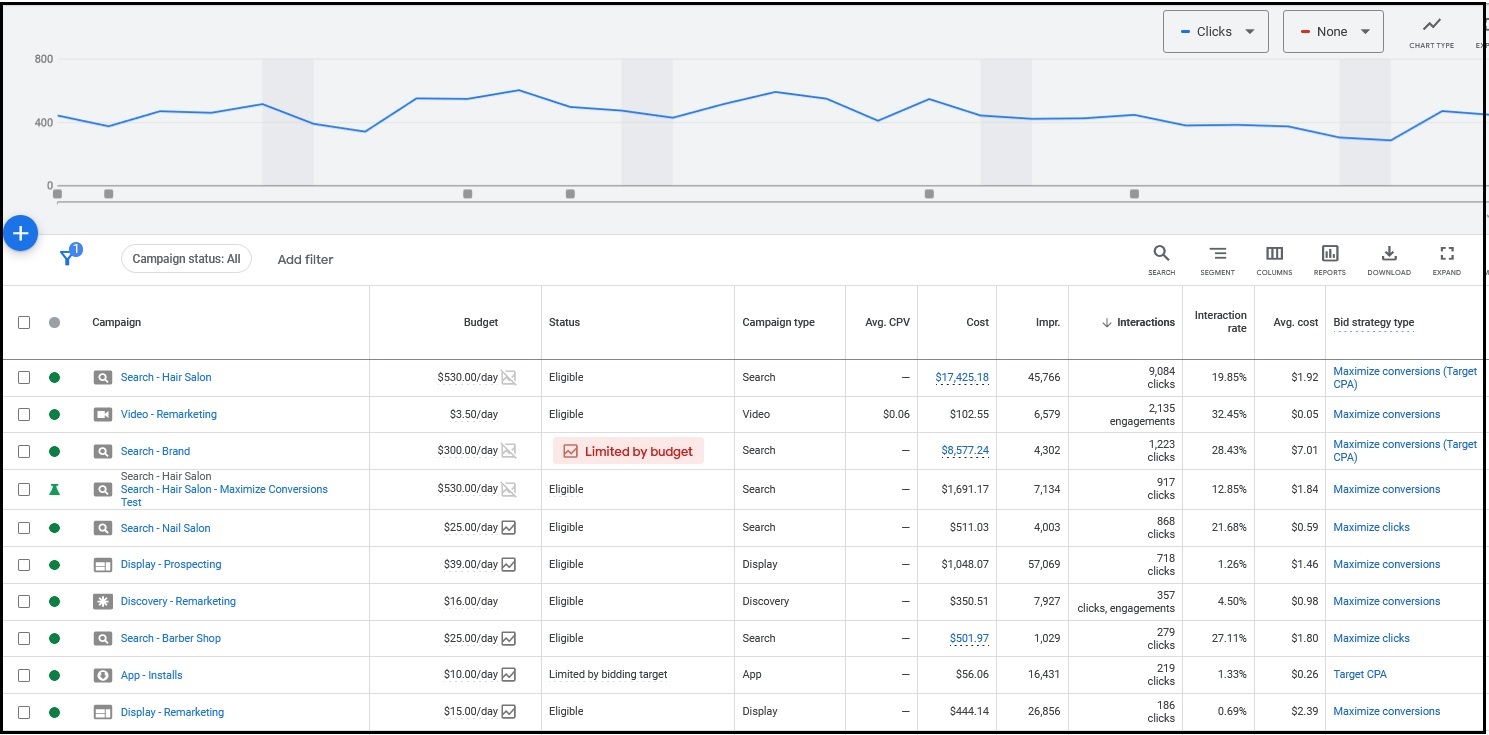Click the blue plus new campaign button

pos(21,233)
